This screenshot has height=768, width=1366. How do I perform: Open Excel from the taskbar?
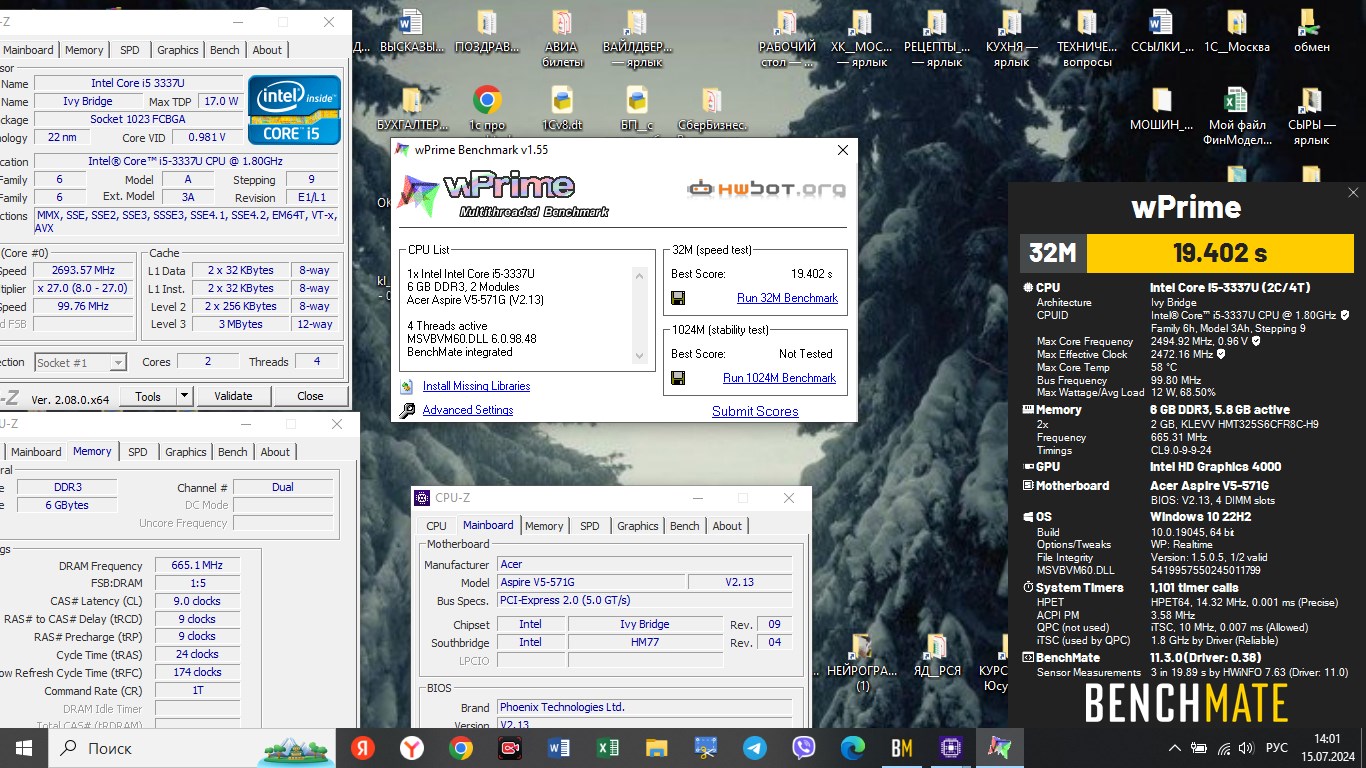(607, 747)
